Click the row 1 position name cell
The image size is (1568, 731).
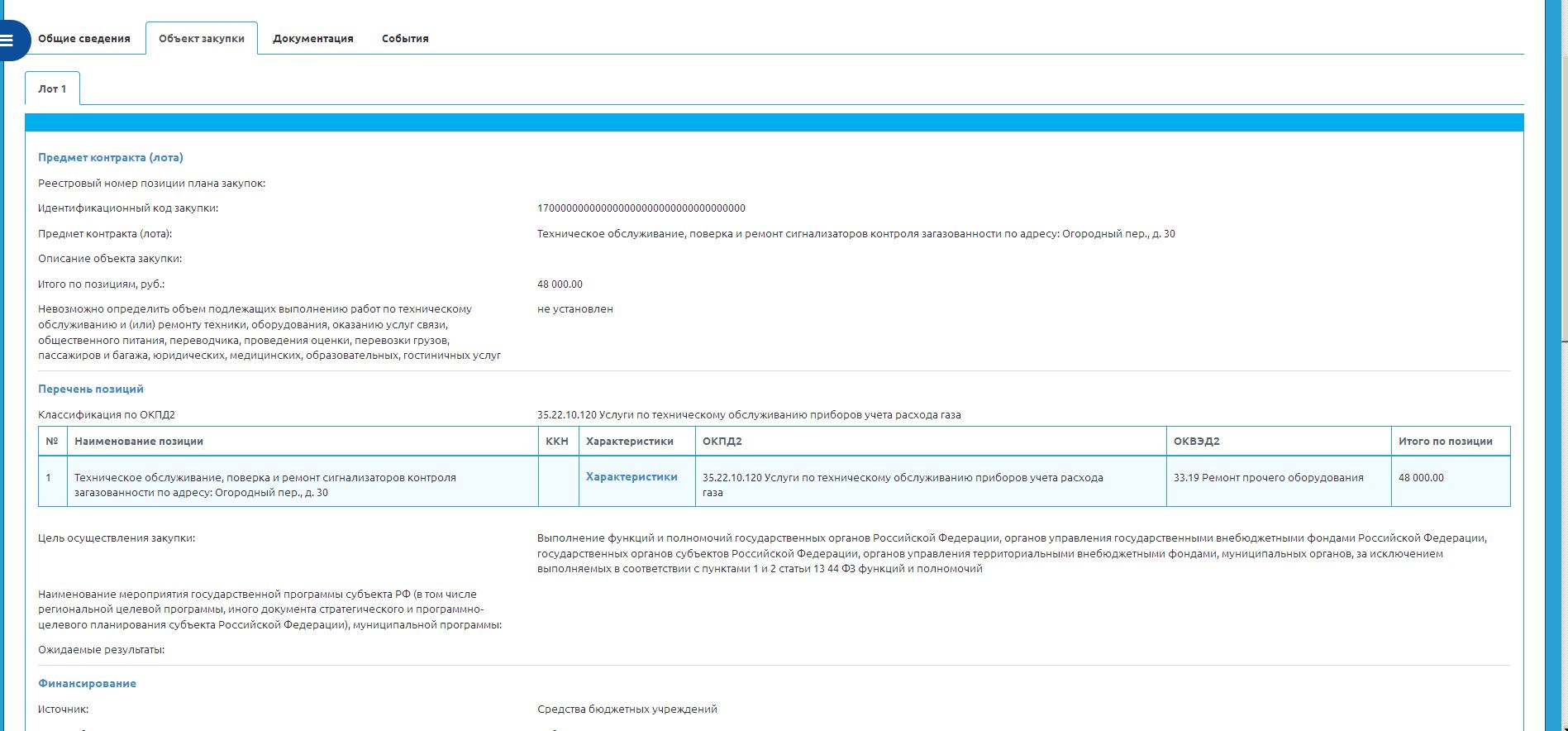pos(303,481)
